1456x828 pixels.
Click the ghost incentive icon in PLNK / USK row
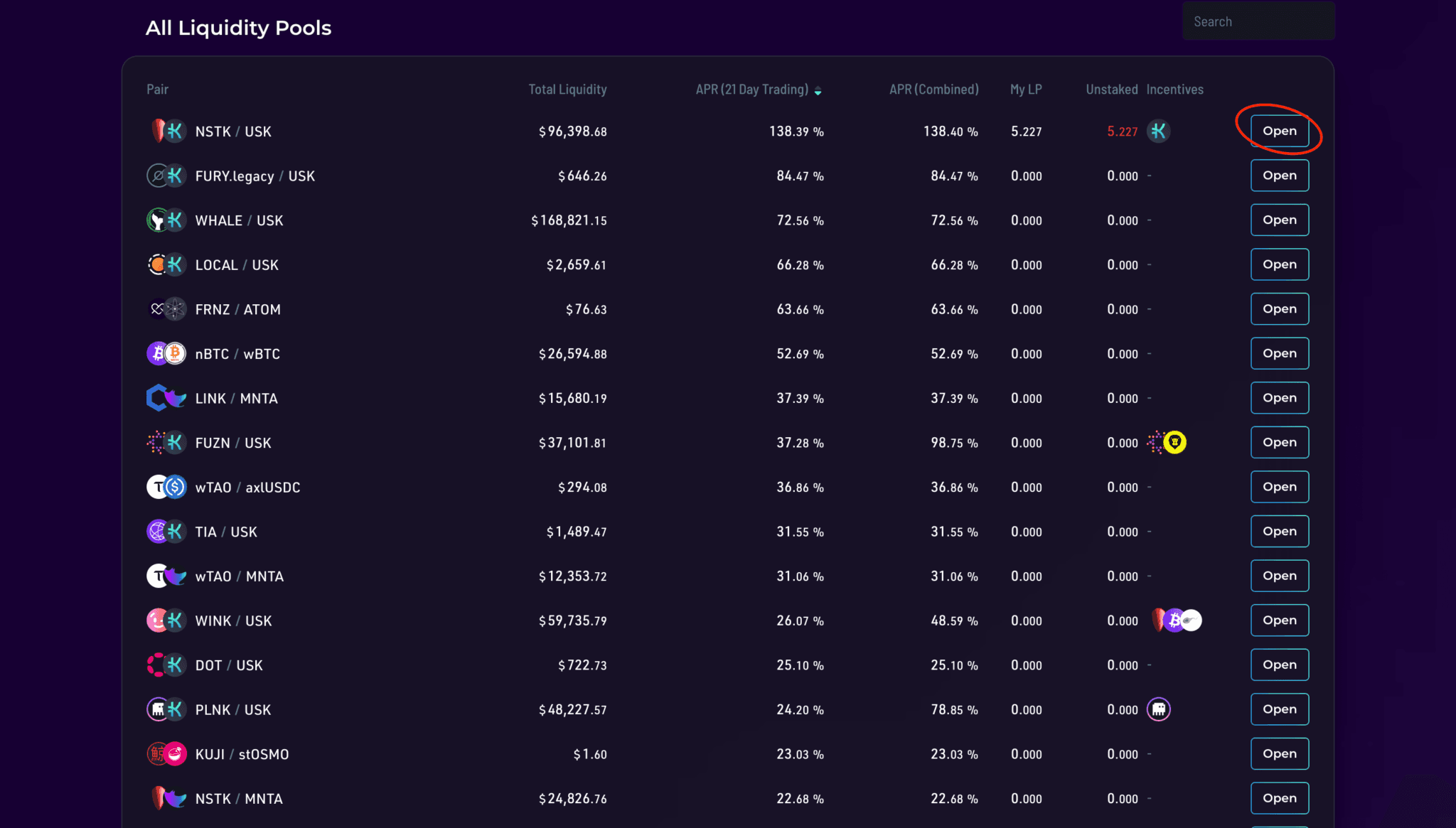pyautogui.click(x=1159, y=709)
